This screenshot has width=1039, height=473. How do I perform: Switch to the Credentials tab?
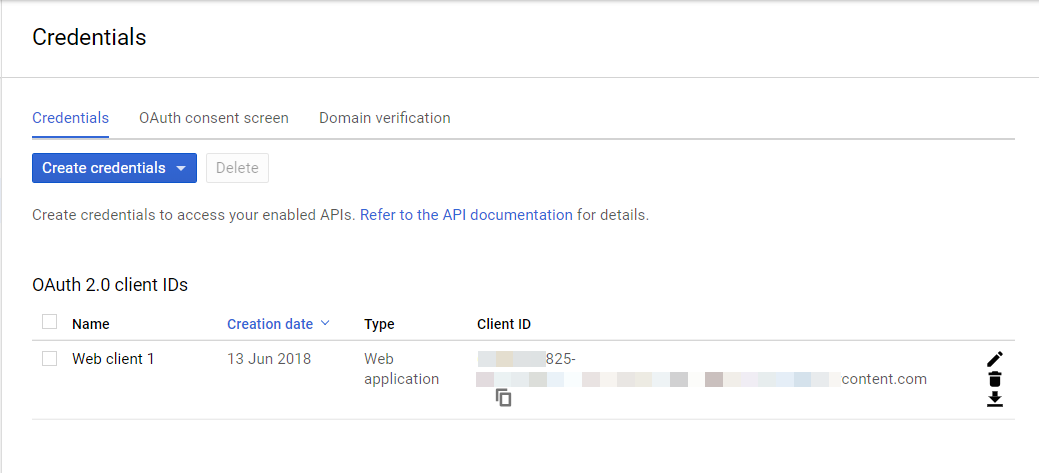(70, 118)
